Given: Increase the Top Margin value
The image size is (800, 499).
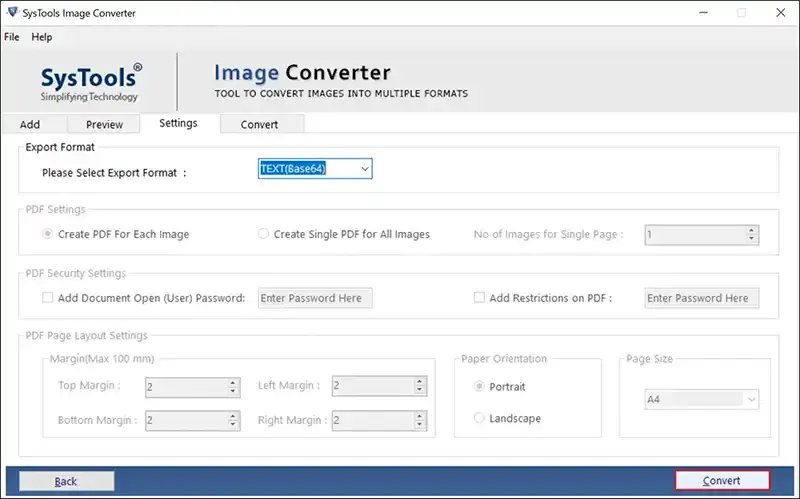Looking at the screenshot, I should point(233,383).
